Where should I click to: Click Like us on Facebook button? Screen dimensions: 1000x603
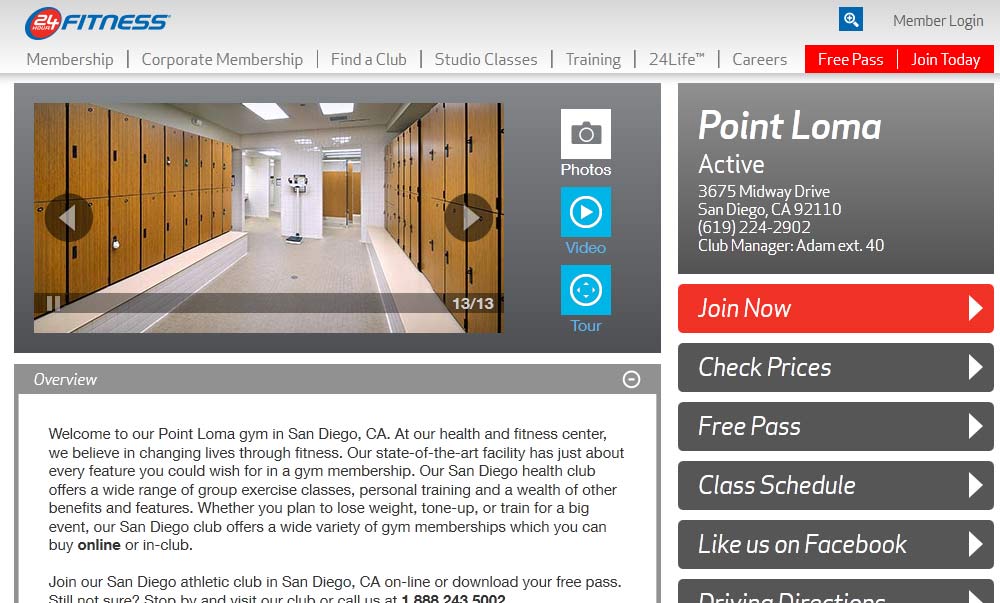click(835, 544)
